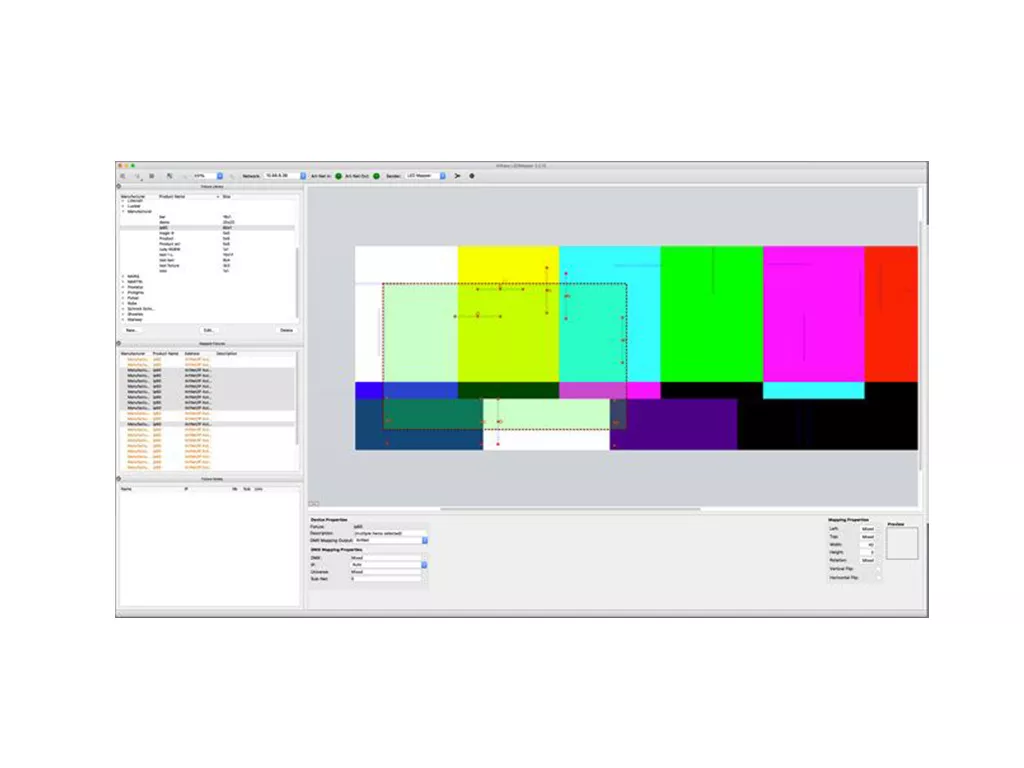1024x768 pixels.
Task: Click the round dark icon at toolbar end
Action: tap(472, 176)
